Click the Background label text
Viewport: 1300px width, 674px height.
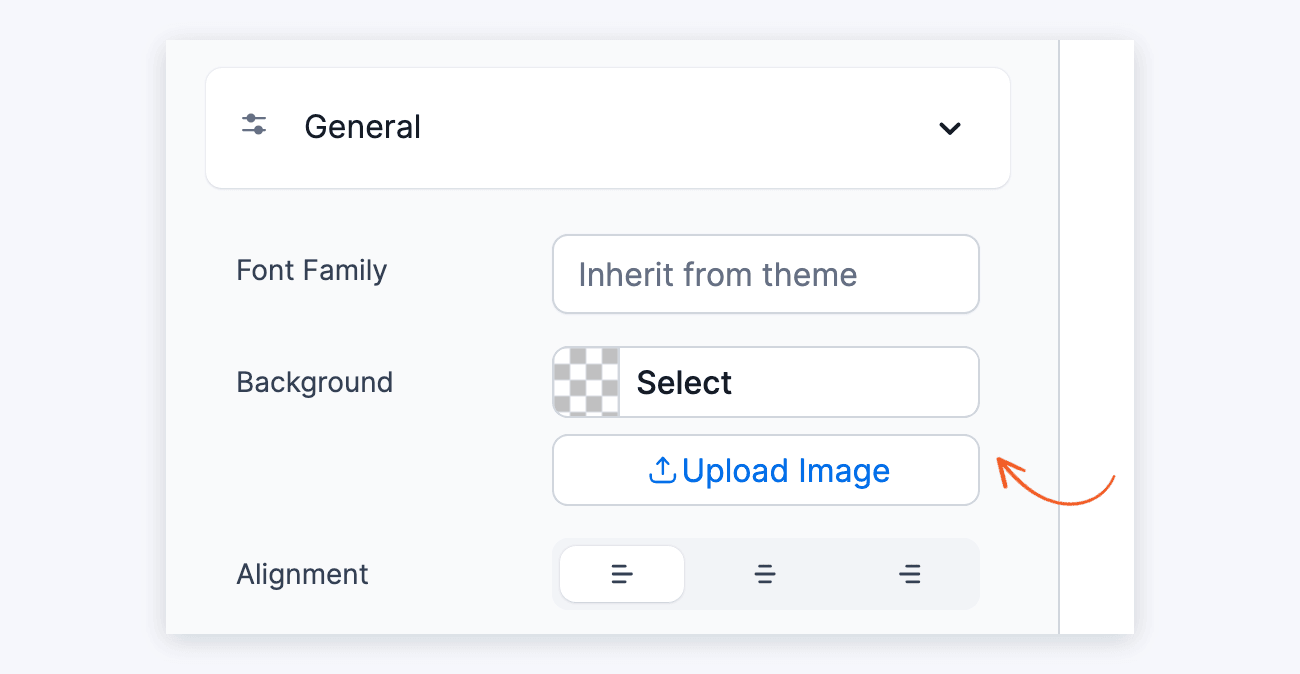pyautogui.click(x=315, y=382)
